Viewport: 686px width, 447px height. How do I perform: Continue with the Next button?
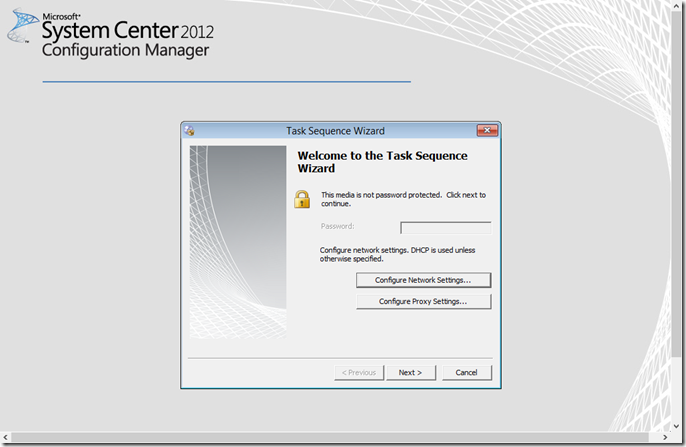tap(410, 373)
